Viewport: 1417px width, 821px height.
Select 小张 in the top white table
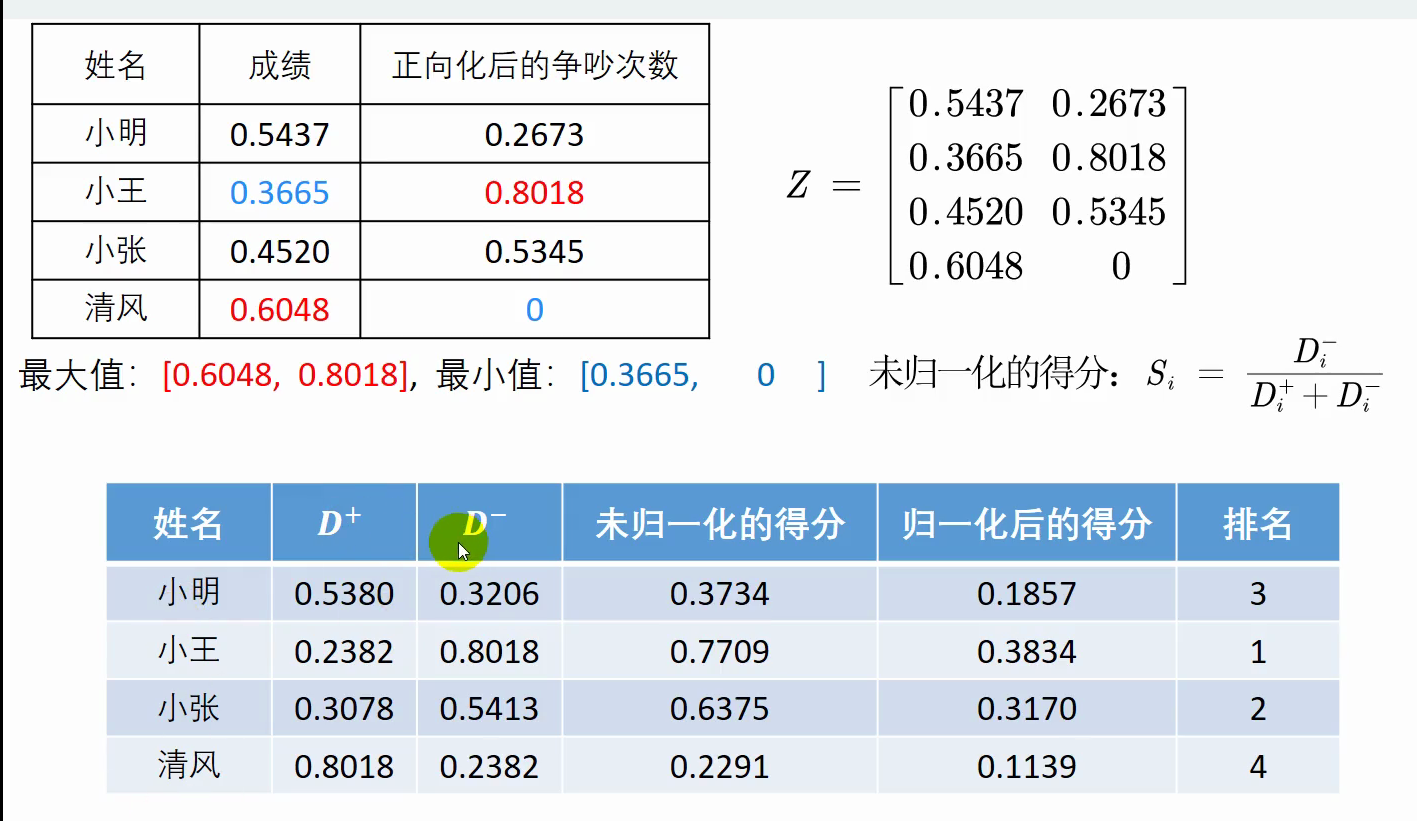coord(116,250)
